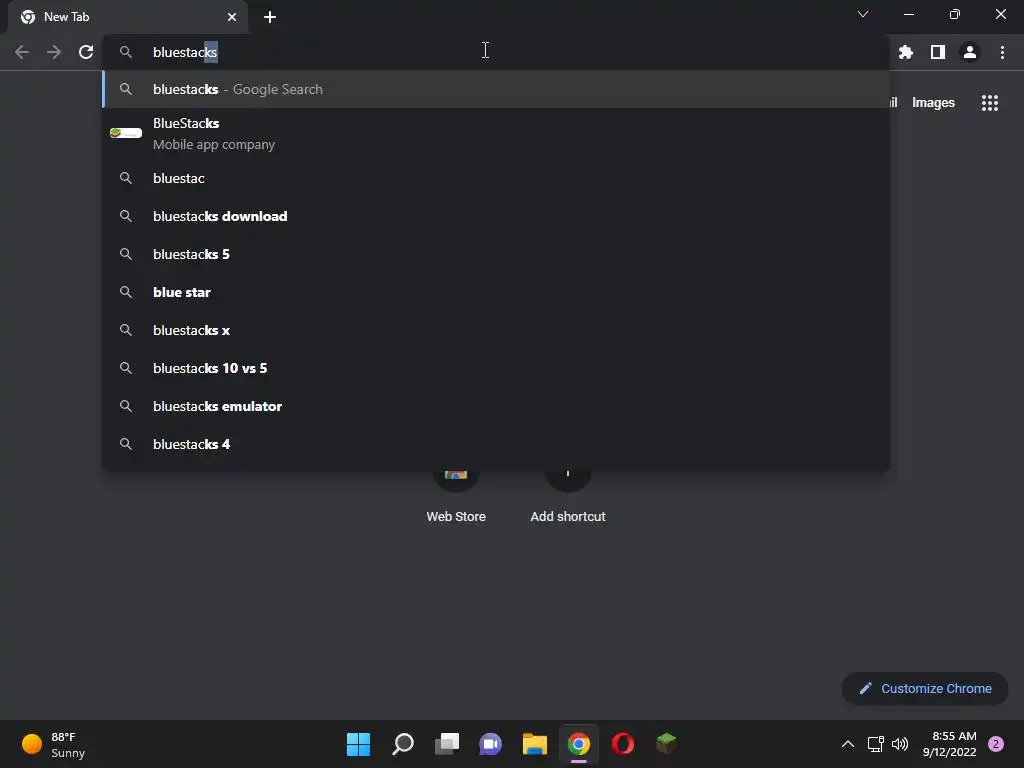This screenshot has height=768, width=1024.
Task: Open the notification count badge
Action: click(x=996, y=744)
